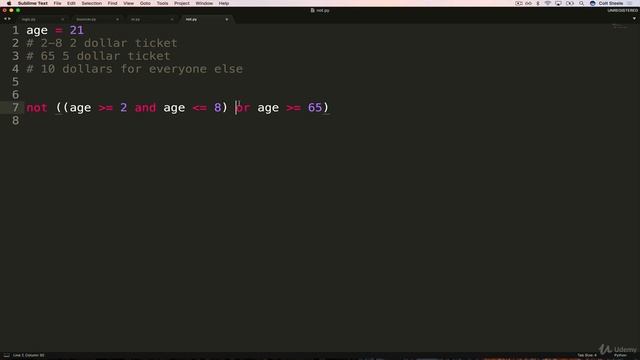The width and height of the screenshot is (640, 360).
Task: Click the UNREGISTERED label
Action: click(x=622, y=10)
